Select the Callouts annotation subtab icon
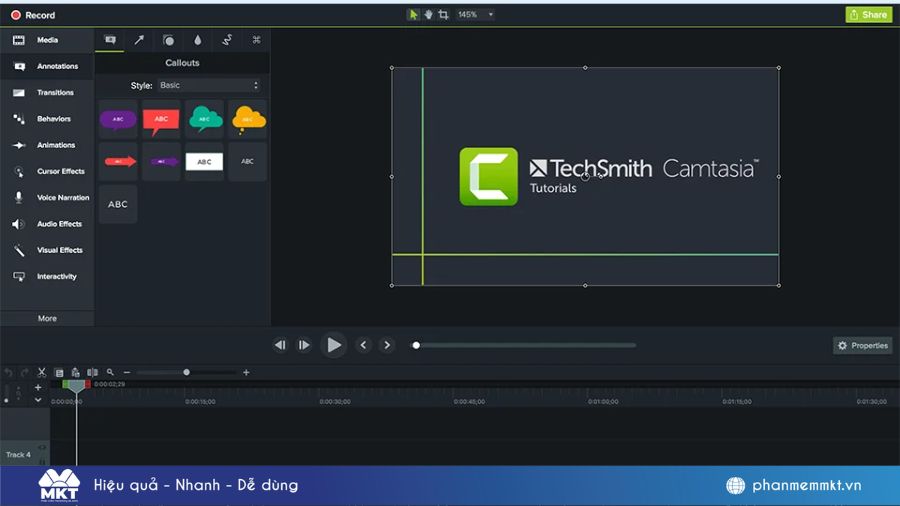The image size is (900, 506). pyautogui.click(x=110, y=40)
